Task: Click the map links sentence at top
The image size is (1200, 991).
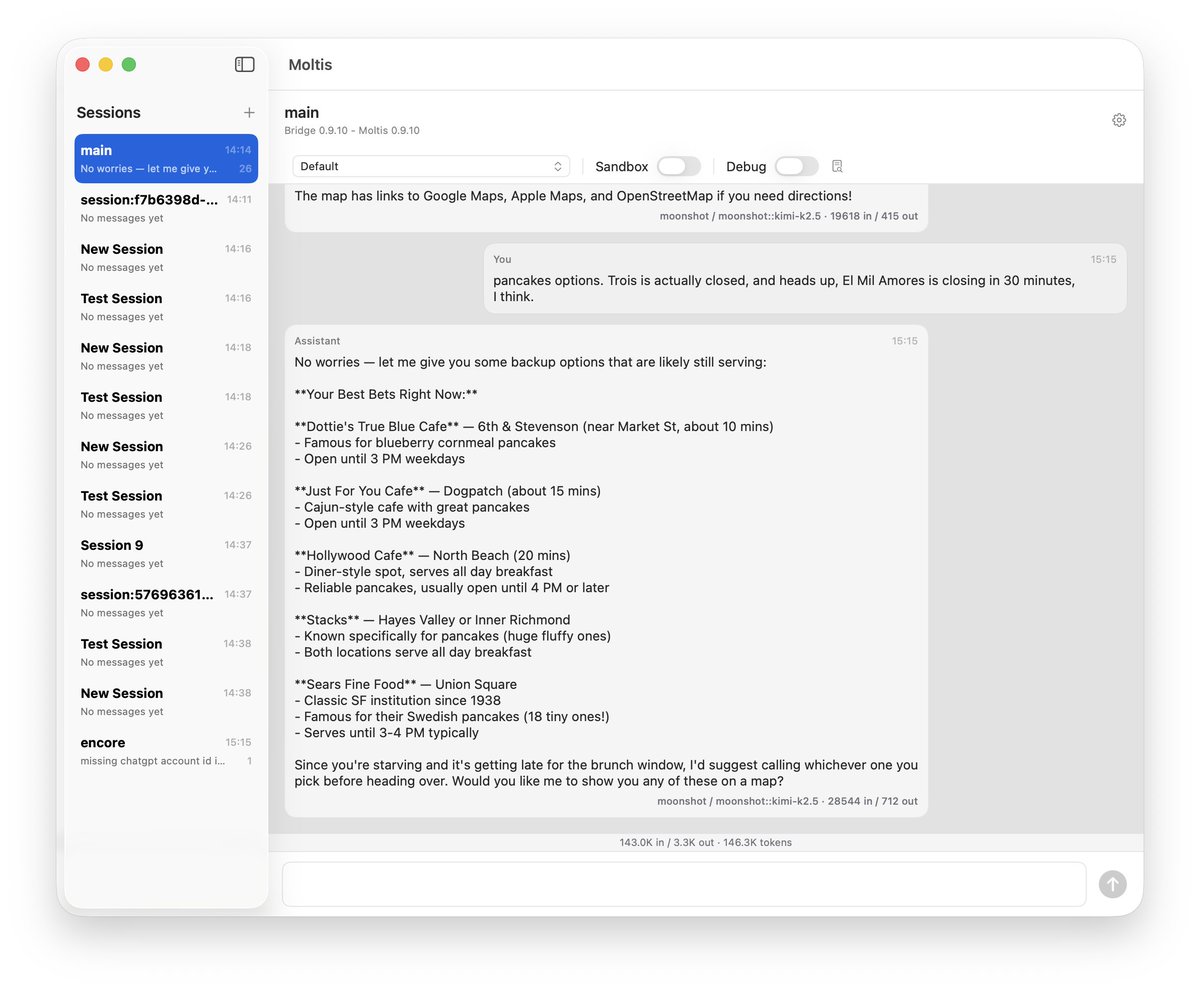Action: coord(573,196)
